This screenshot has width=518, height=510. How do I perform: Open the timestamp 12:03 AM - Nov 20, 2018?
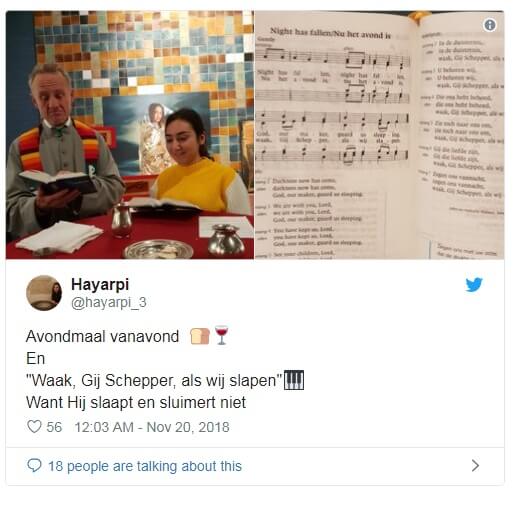coord(152,427)
